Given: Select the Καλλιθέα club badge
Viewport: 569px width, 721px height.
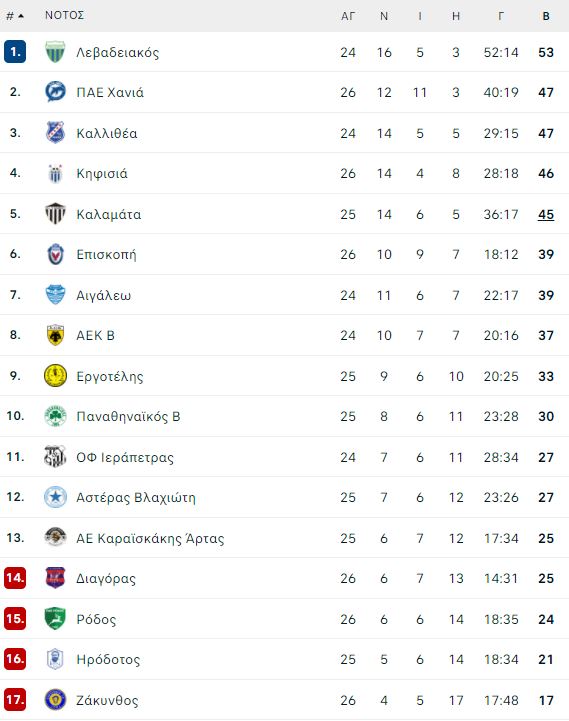Looking at the screenshot, I should coord(55,132).
